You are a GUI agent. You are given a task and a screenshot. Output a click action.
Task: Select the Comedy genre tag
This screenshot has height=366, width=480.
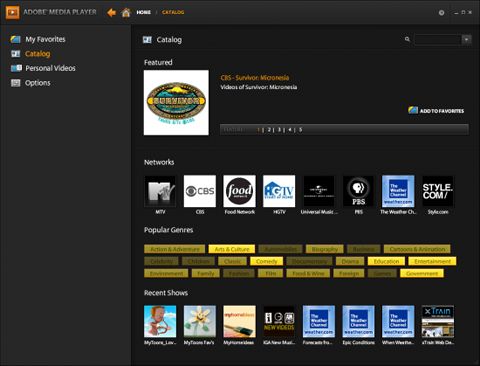[266, 261]
